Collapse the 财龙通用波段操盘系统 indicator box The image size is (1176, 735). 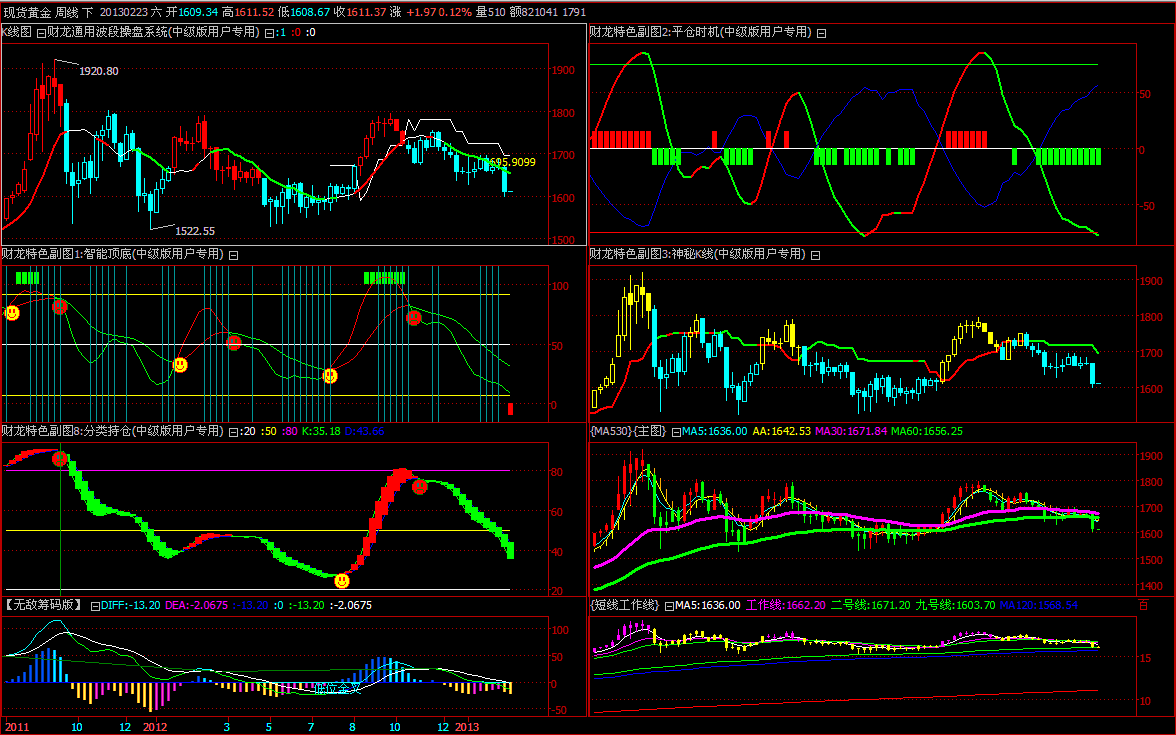click(41, 33)
